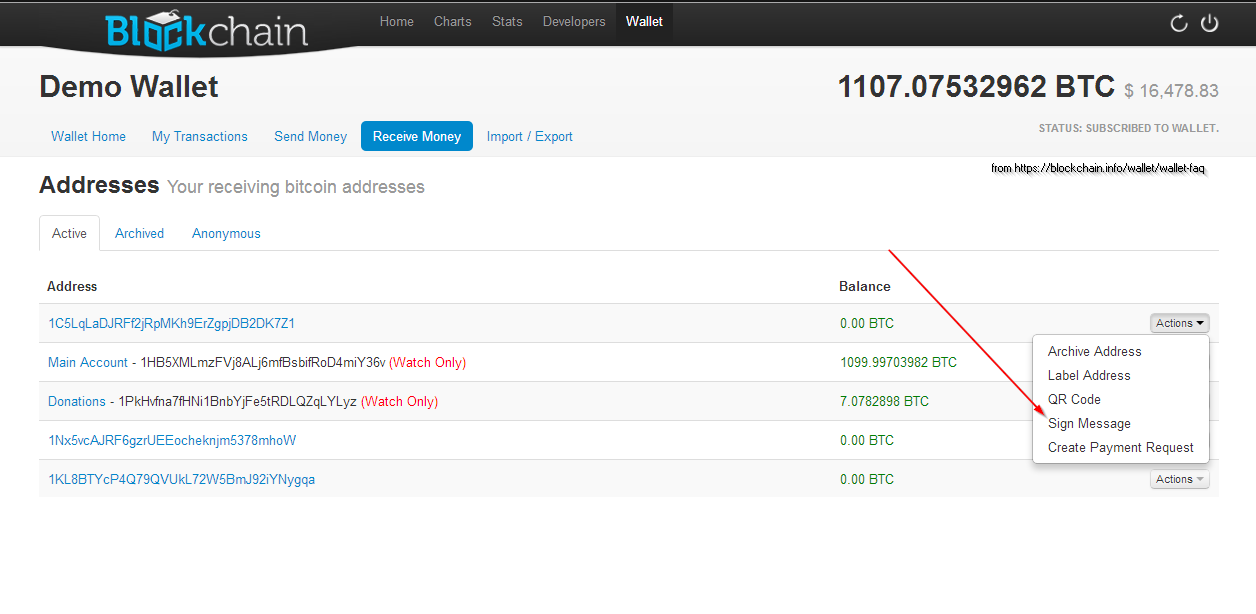Open address 1KL8BTYcP4Q79QVUkL72W5BmJ92iYNygqa

click(x=182, y=480)
